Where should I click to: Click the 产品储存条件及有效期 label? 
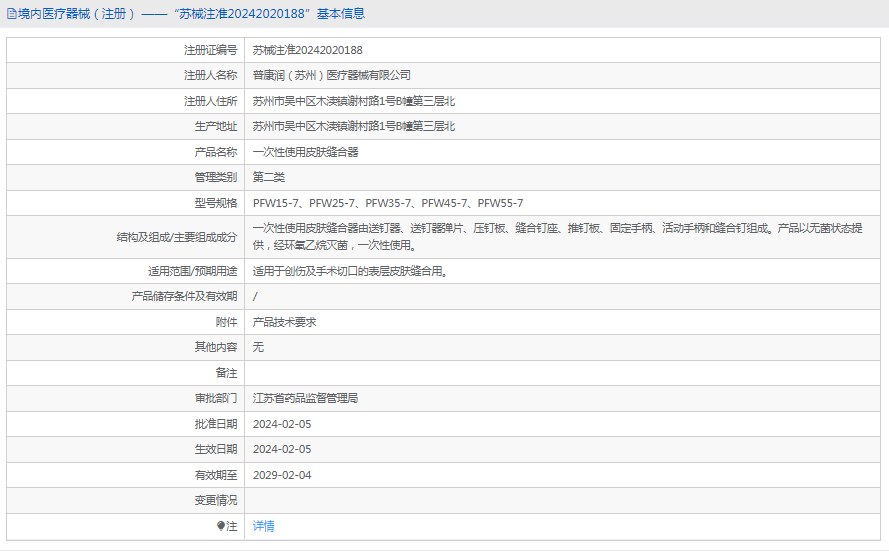pos(184,296)
